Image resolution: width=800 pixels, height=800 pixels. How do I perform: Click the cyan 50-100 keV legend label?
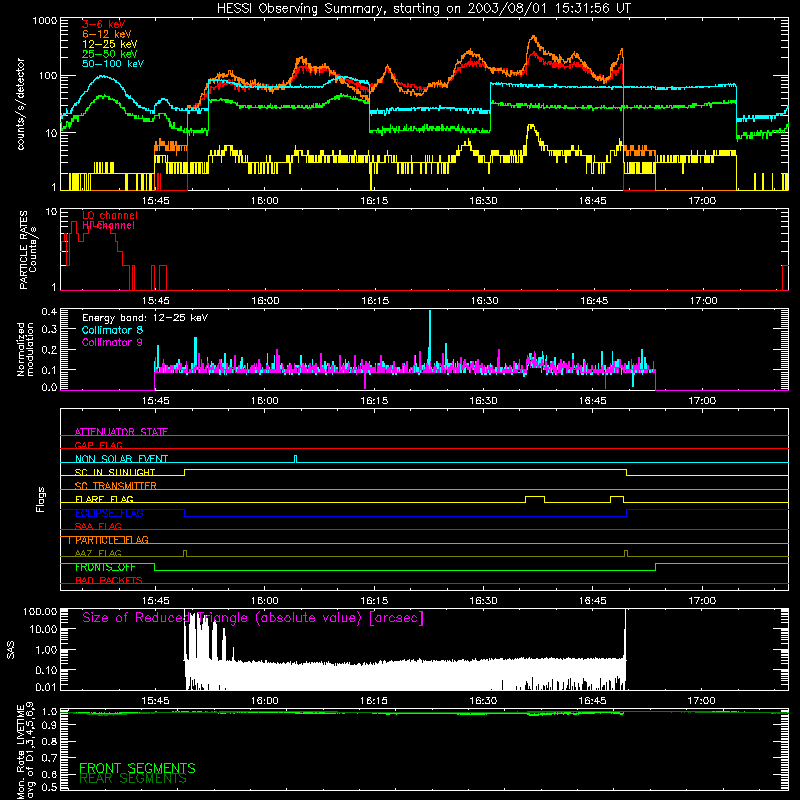(x=112, y=64)
